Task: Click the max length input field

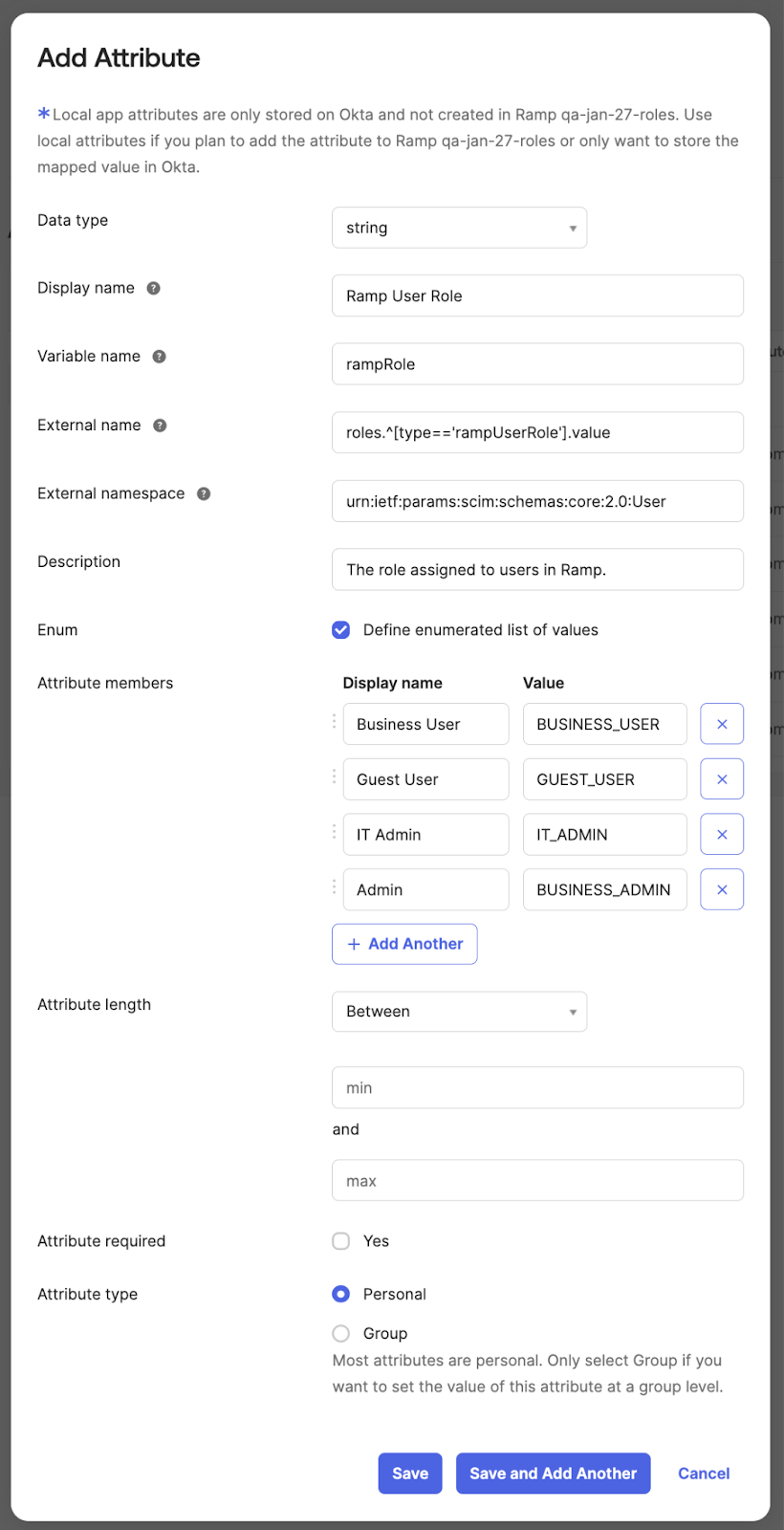Action: coord(537,1180)
